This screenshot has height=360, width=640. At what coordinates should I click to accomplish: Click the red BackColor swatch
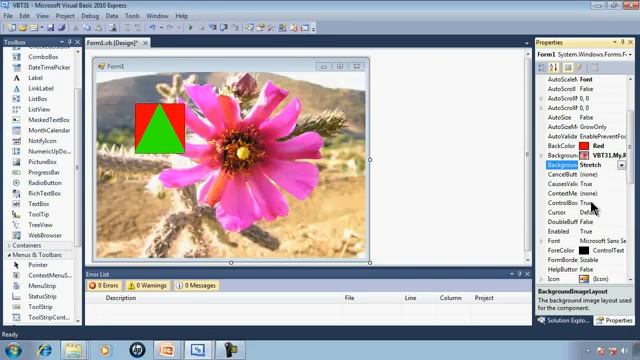click(x=584, y=146)
